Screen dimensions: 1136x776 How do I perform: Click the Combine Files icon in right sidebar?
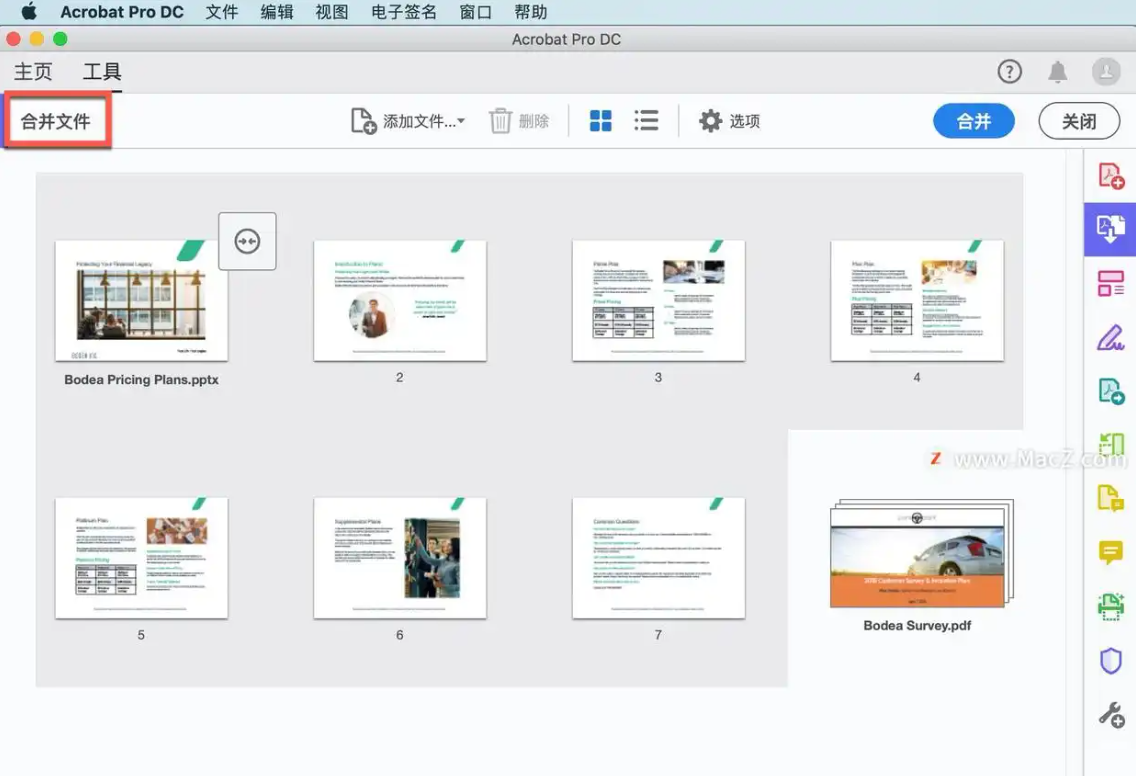coord(1110,228)
